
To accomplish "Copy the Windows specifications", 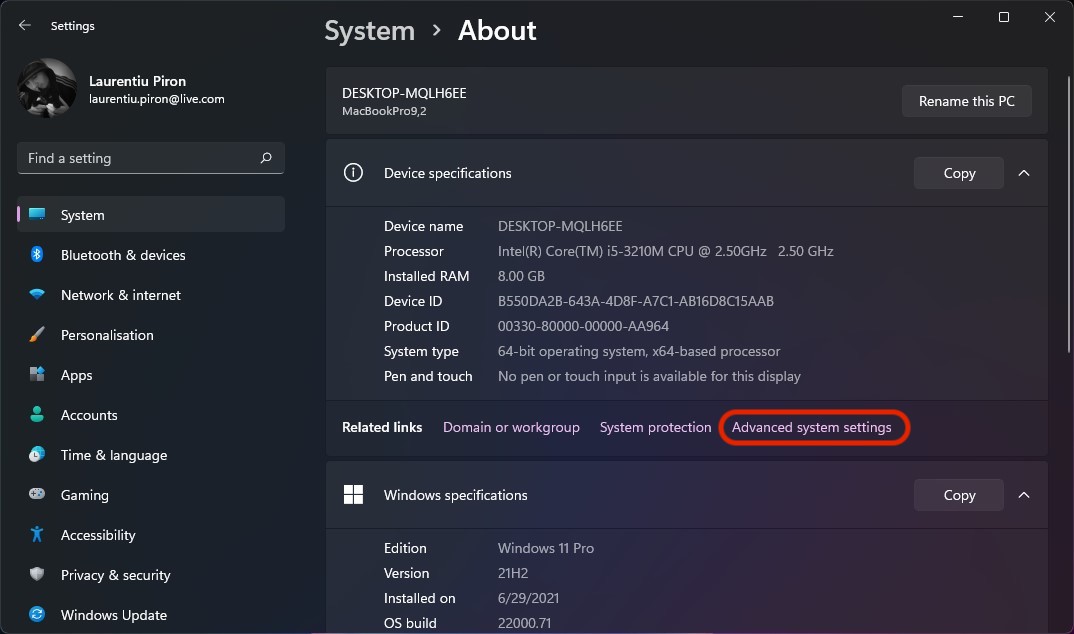I will pos(959,495).
